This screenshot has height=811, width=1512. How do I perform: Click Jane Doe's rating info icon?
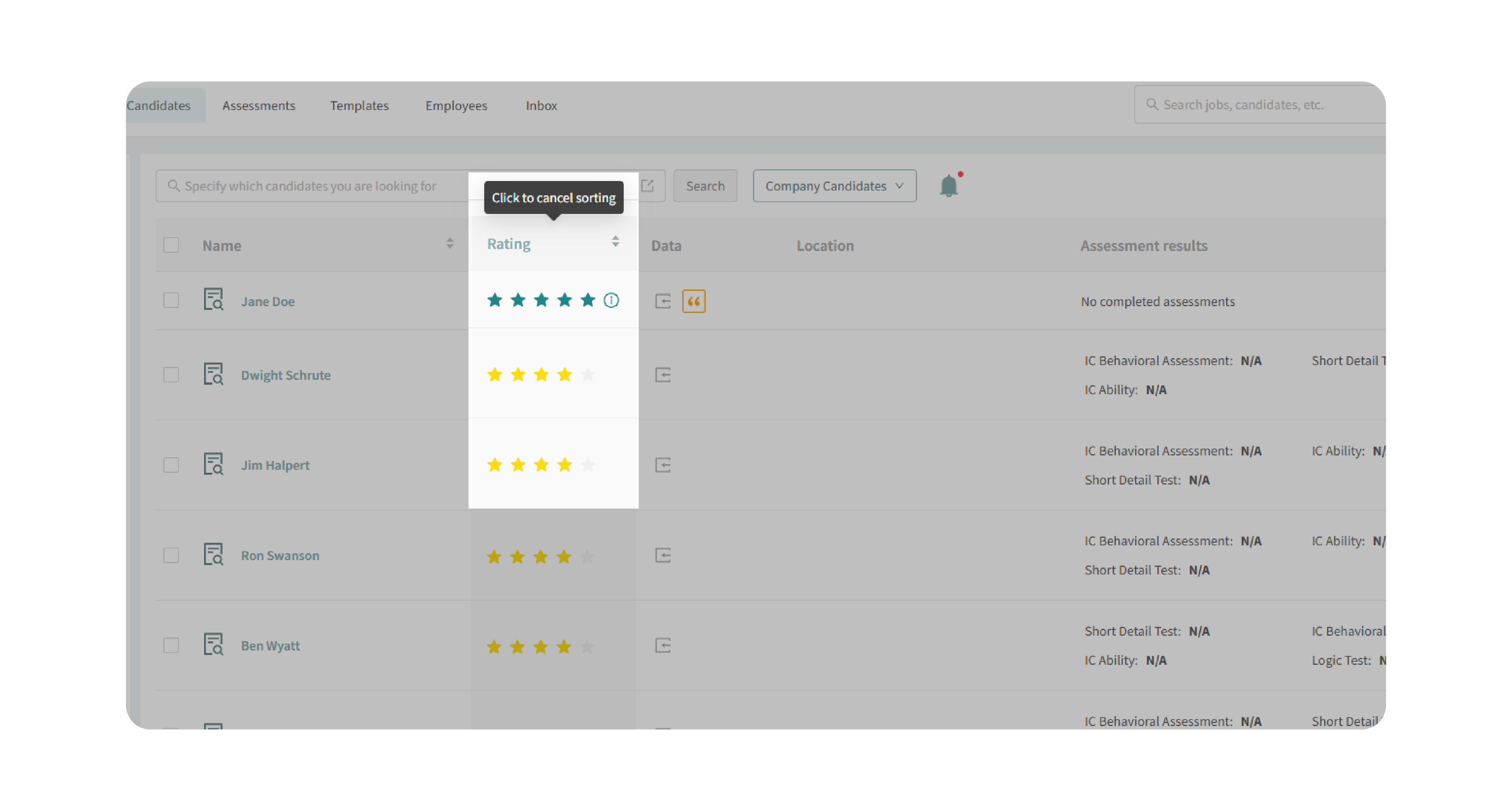pyautogui.click(x=611, y=300)
